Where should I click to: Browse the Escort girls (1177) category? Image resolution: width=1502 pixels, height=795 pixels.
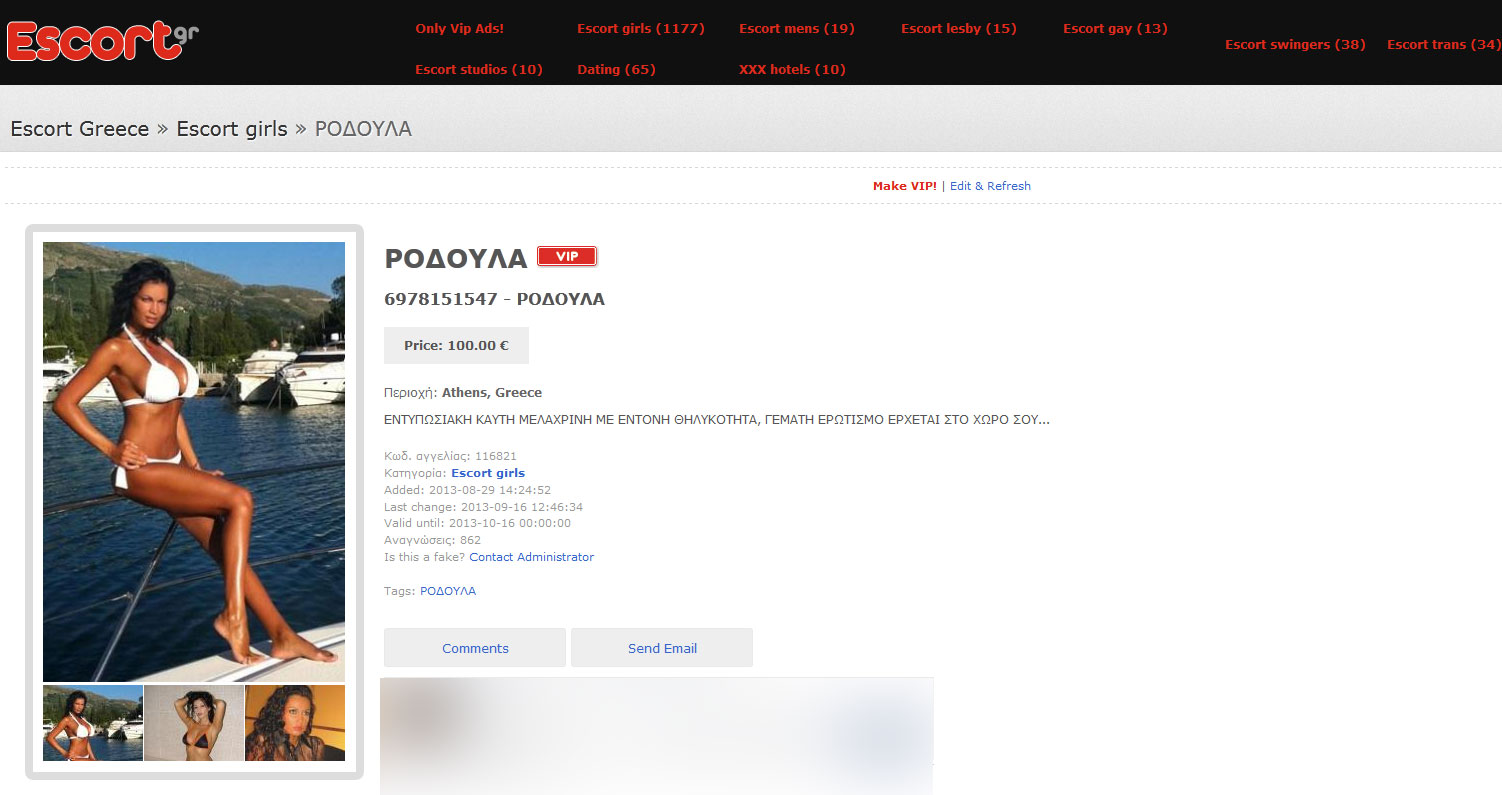641,29
